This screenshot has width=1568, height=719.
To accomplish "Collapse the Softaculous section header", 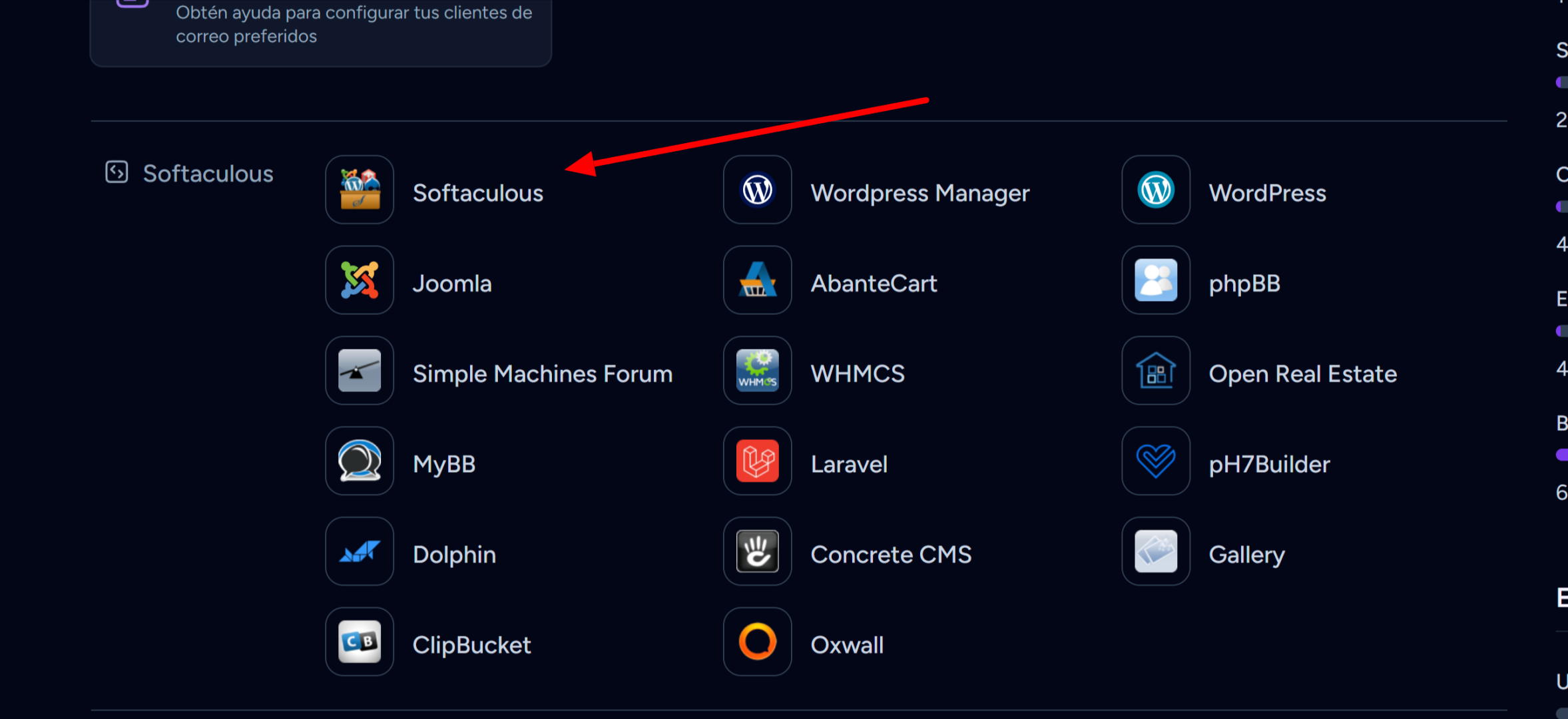I will 208,174.
